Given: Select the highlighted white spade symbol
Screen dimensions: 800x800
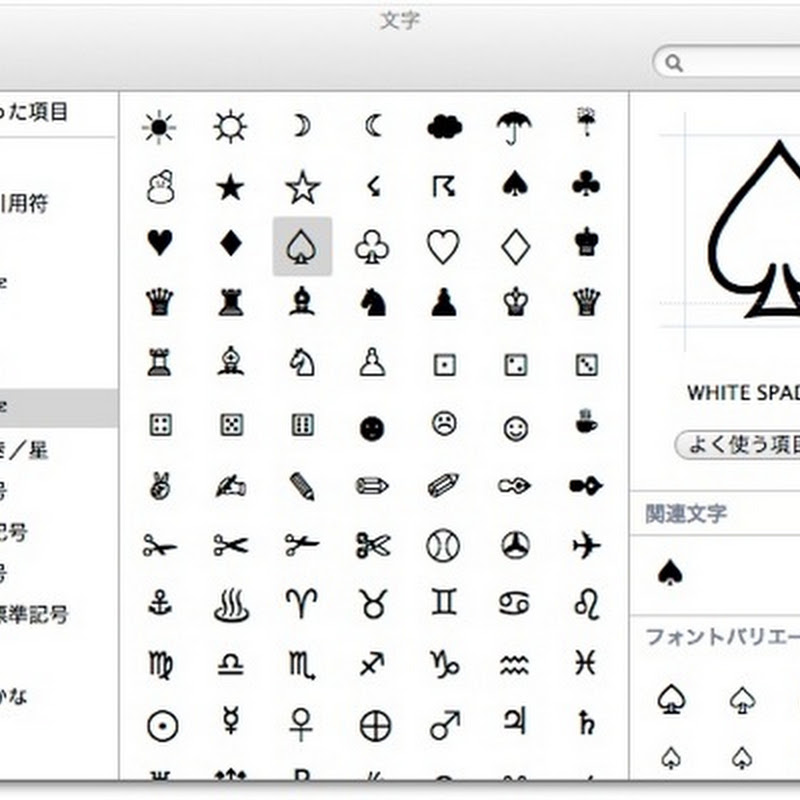Looking at the screenshot, I should (302, 246).
